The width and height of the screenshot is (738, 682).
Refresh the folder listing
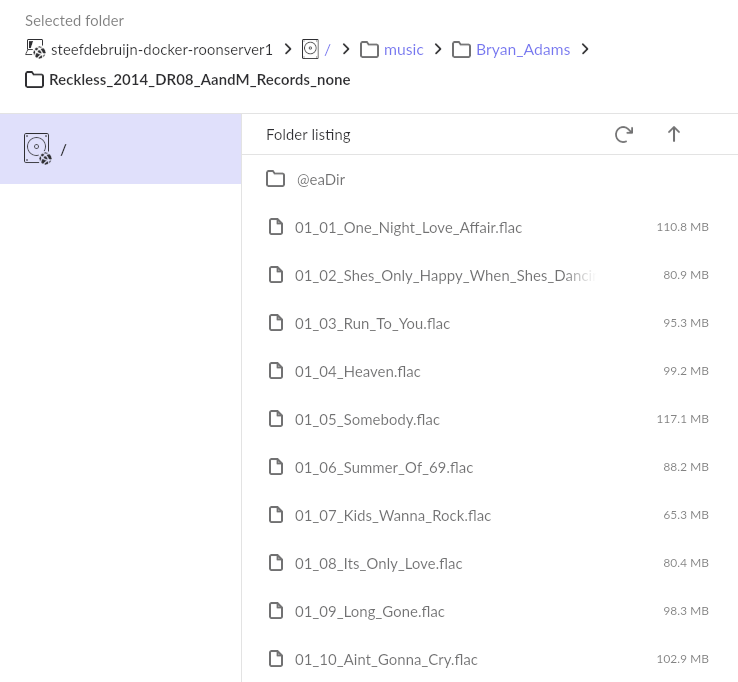coord(624,135)
